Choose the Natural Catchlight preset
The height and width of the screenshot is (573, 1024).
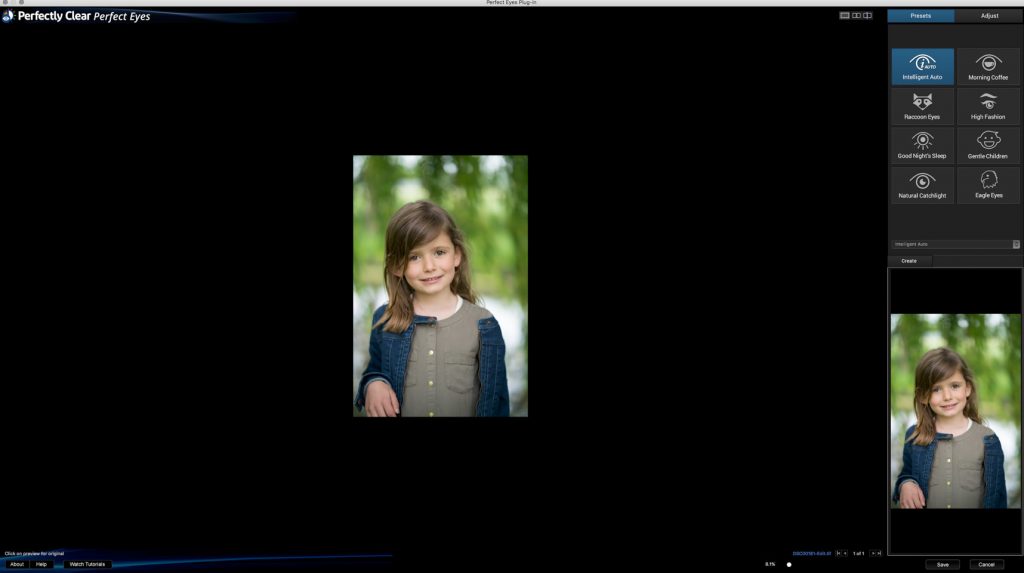(x=922, y=185)
